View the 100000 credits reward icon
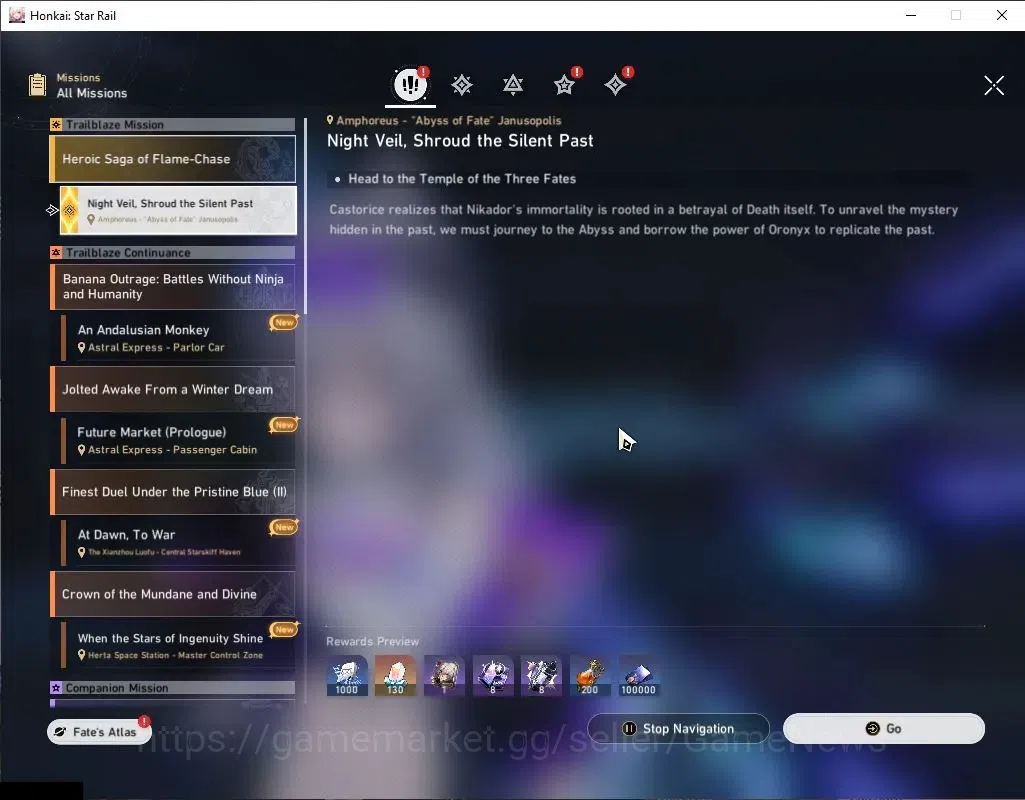Image resolution: width=1025 pixels, height=800 pixels. click(x=639, y=676)
